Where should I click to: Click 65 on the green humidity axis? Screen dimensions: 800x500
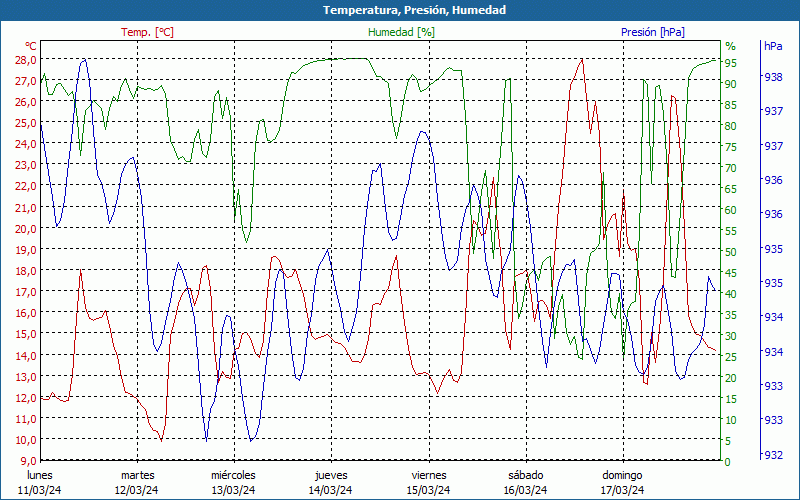pyautogui.click(x=731, y=189)
